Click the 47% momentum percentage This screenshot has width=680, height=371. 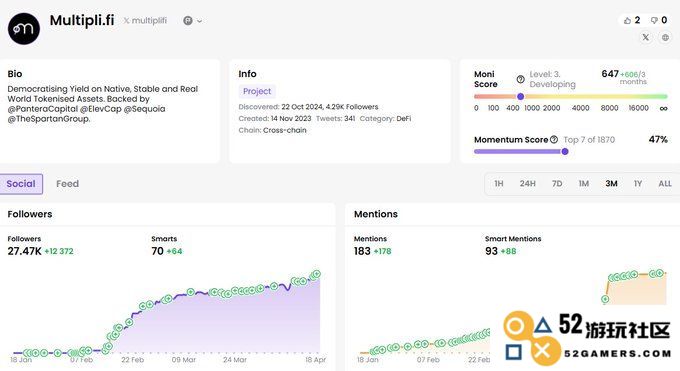(x=658, y=139)
